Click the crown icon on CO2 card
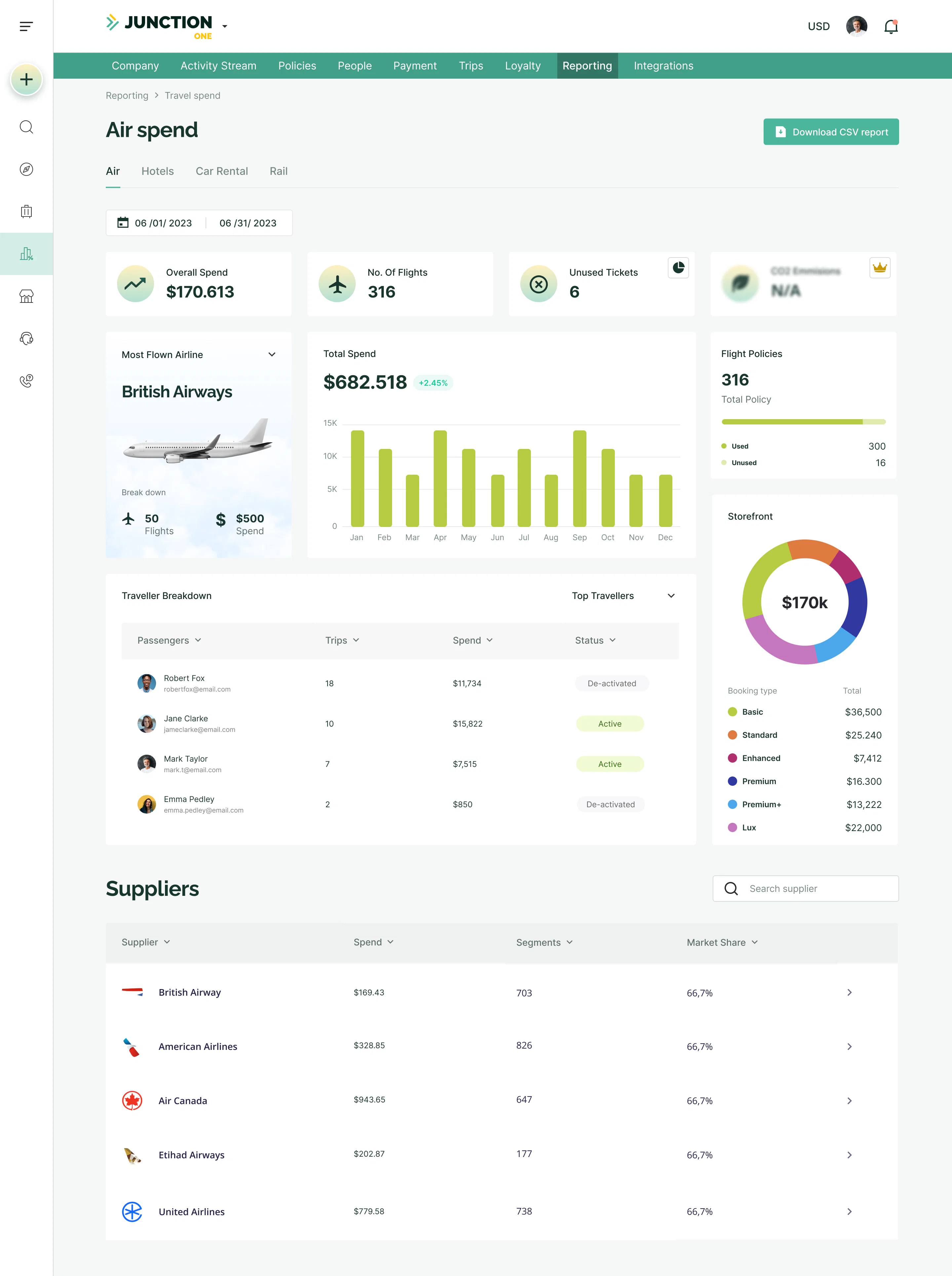Viewport: 952px width, 1276px height. 879,268
